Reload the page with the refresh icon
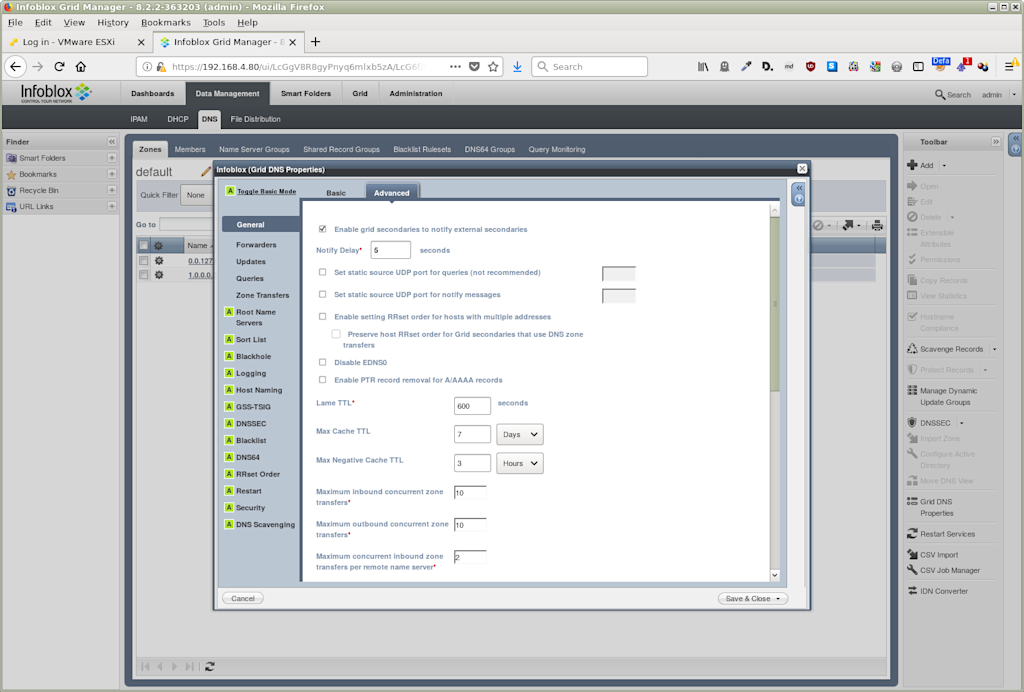1024x692 pixels. click(x=59, y=67)
